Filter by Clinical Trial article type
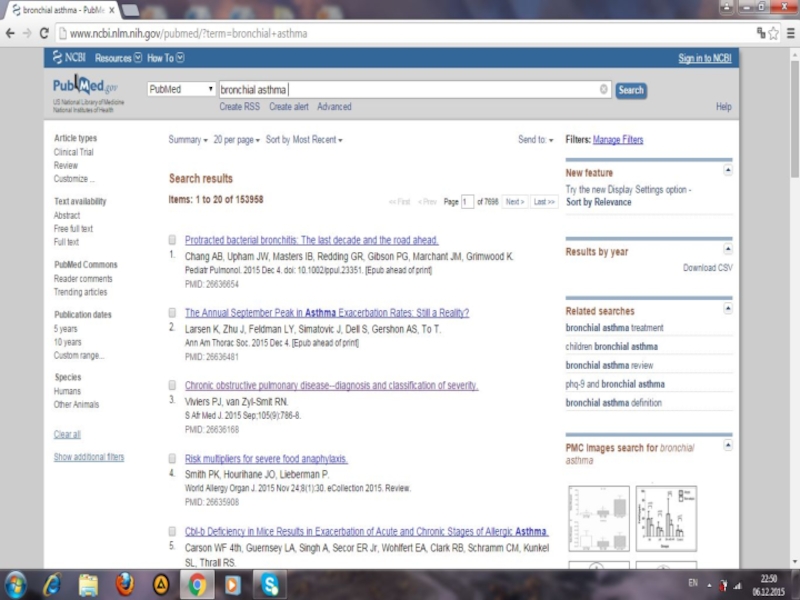 tap(73, 152)
